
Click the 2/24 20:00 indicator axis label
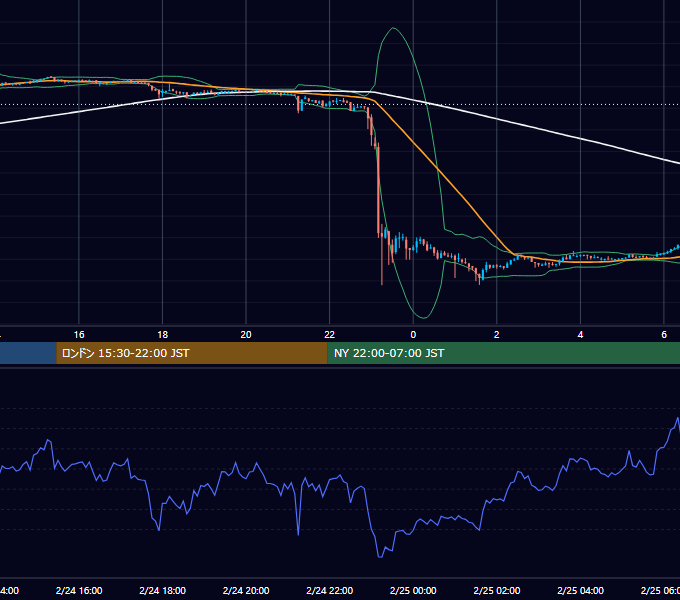point(246,590)
